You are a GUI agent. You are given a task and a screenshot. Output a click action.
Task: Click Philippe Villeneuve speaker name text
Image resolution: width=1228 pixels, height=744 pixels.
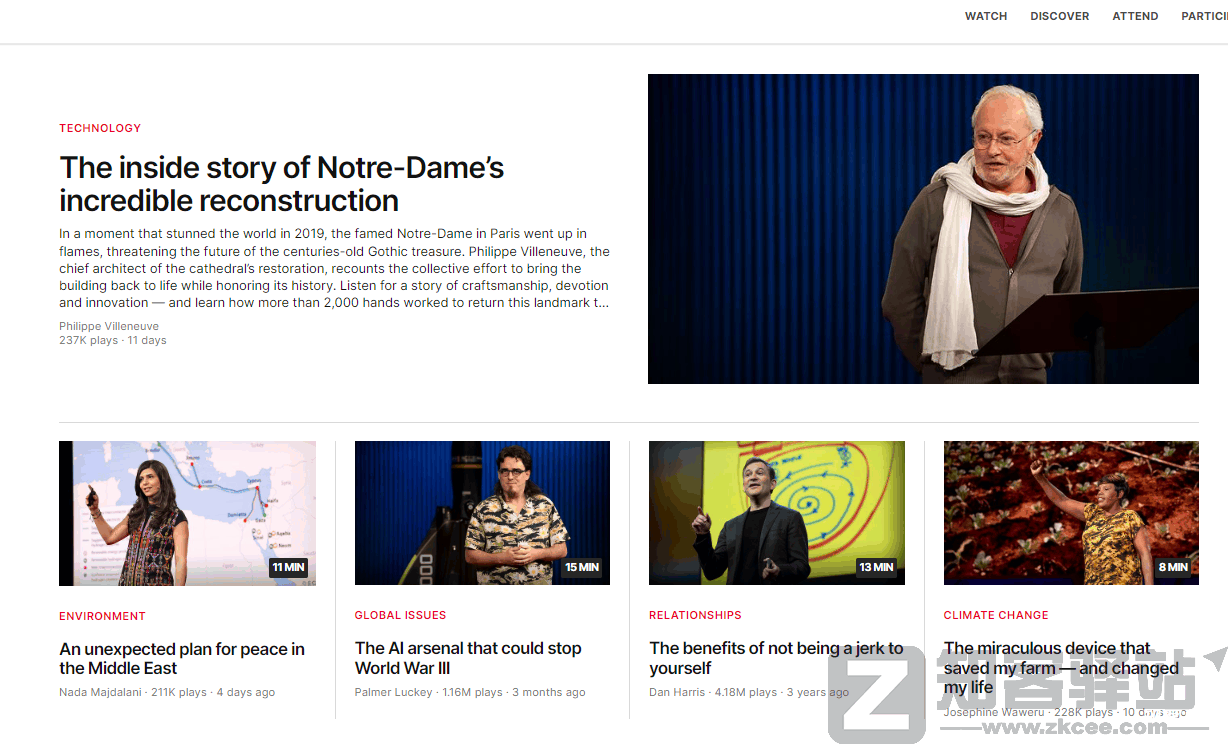109,326
